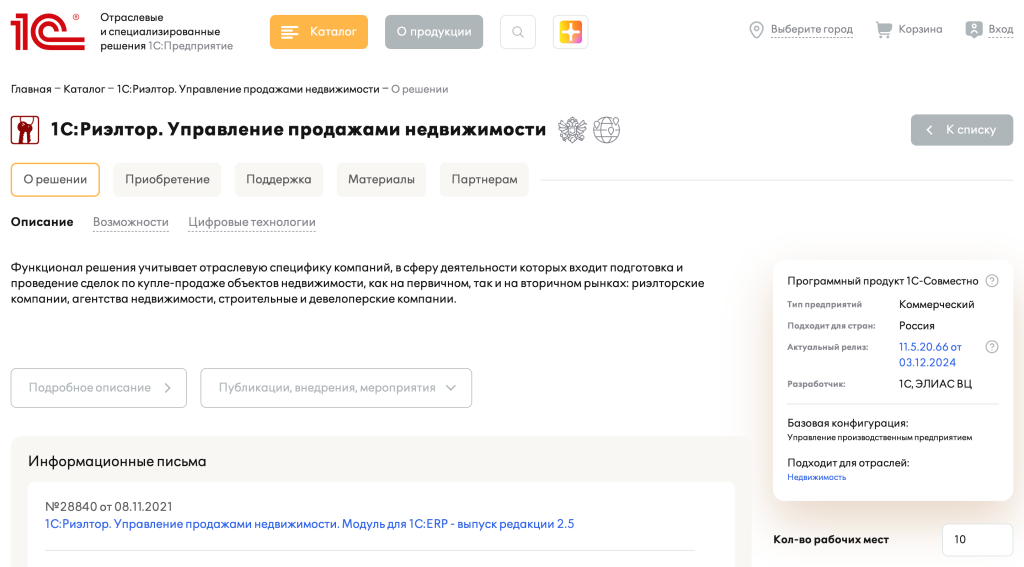Open information letter on ERP module release
Viewport: 1024px width, 567px height.
coord(310,524)
